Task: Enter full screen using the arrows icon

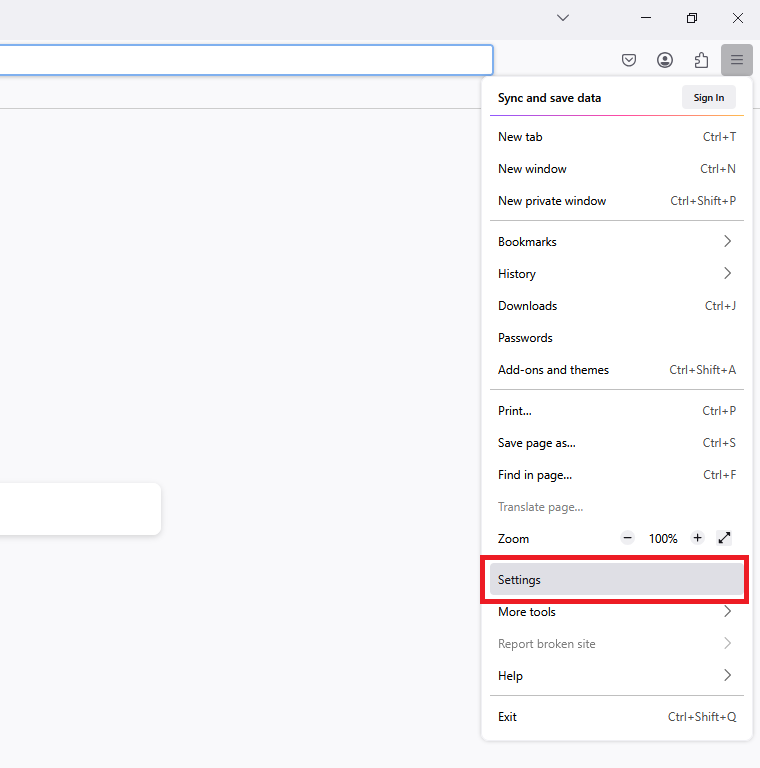Action: [x=725, y=538]
